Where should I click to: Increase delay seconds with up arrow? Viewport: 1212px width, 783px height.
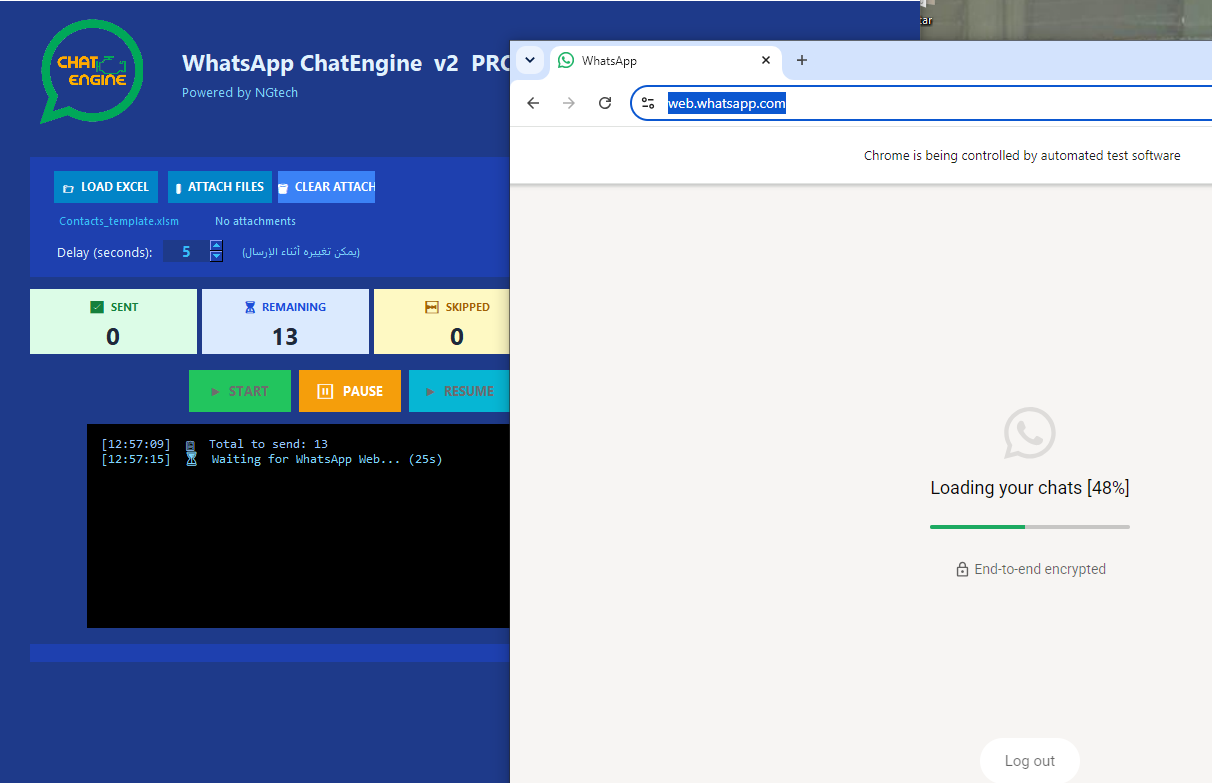216,245
